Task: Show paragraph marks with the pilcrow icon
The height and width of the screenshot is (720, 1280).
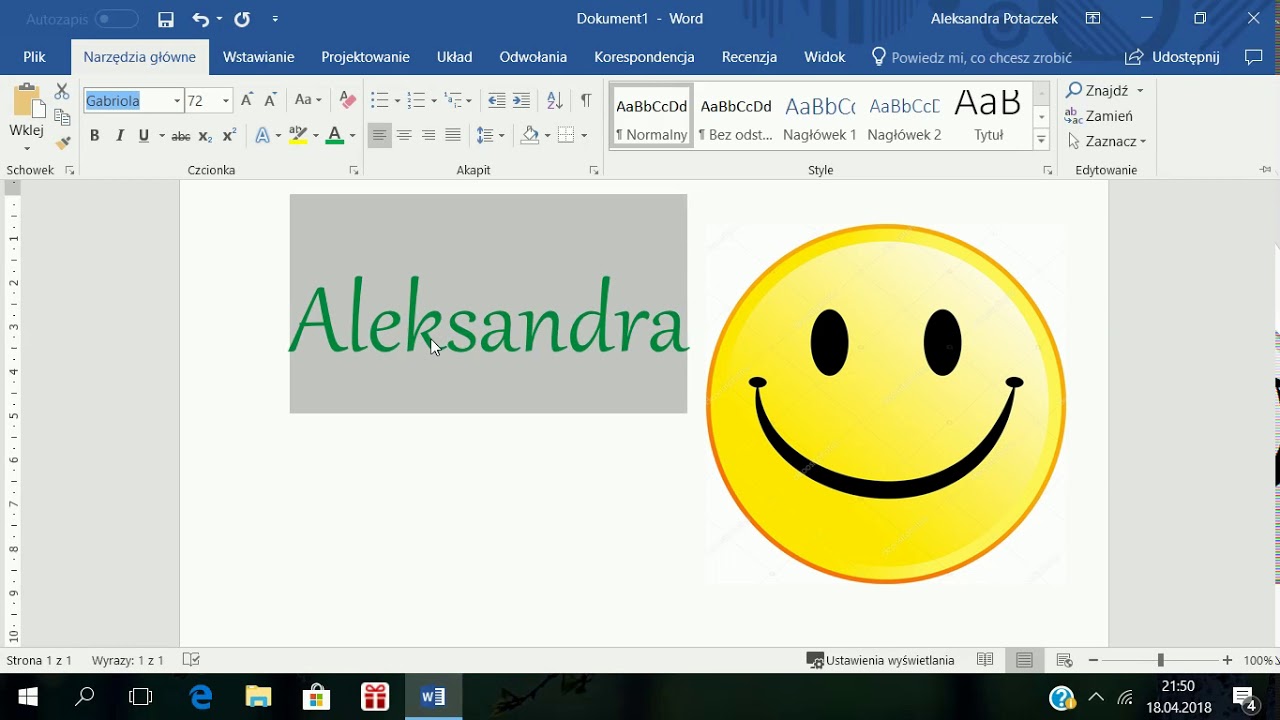Action: coord(586,100)
